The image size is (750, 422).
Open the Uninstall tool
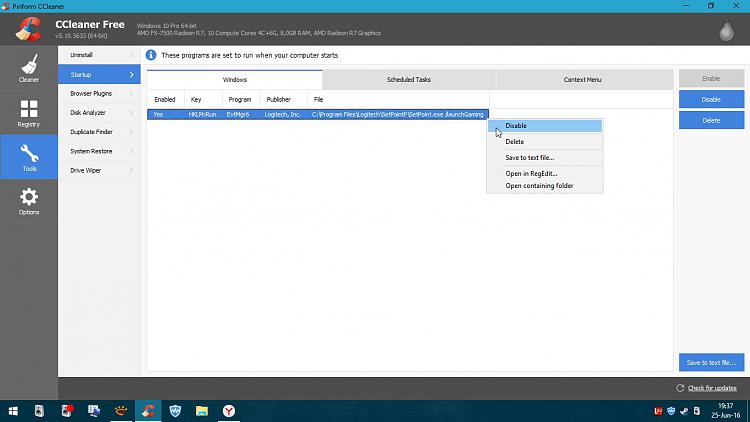pyautogui.click(x=99, y=55)
